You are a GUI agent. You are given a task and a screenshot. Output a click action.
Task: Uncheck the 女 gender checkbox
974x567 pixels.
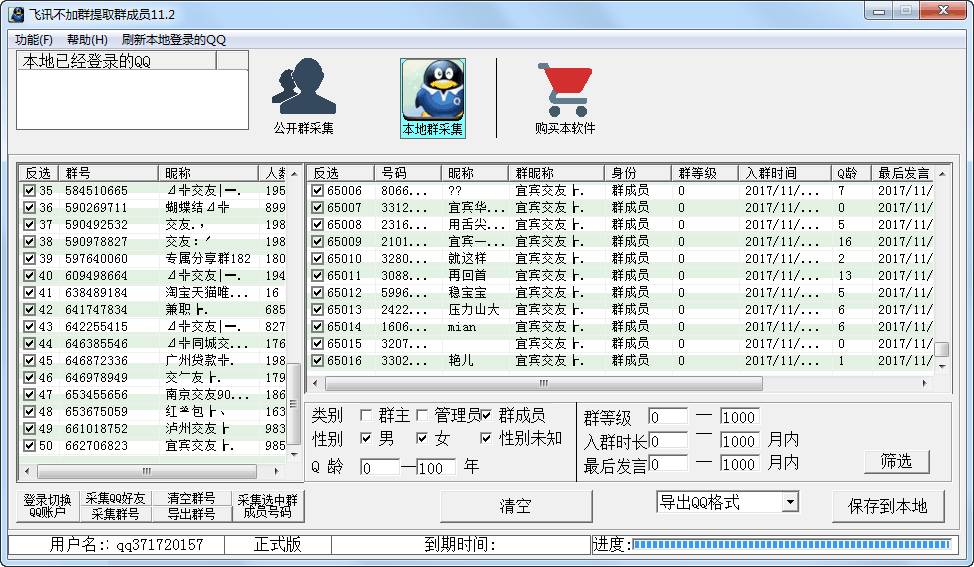pos(421,438)
